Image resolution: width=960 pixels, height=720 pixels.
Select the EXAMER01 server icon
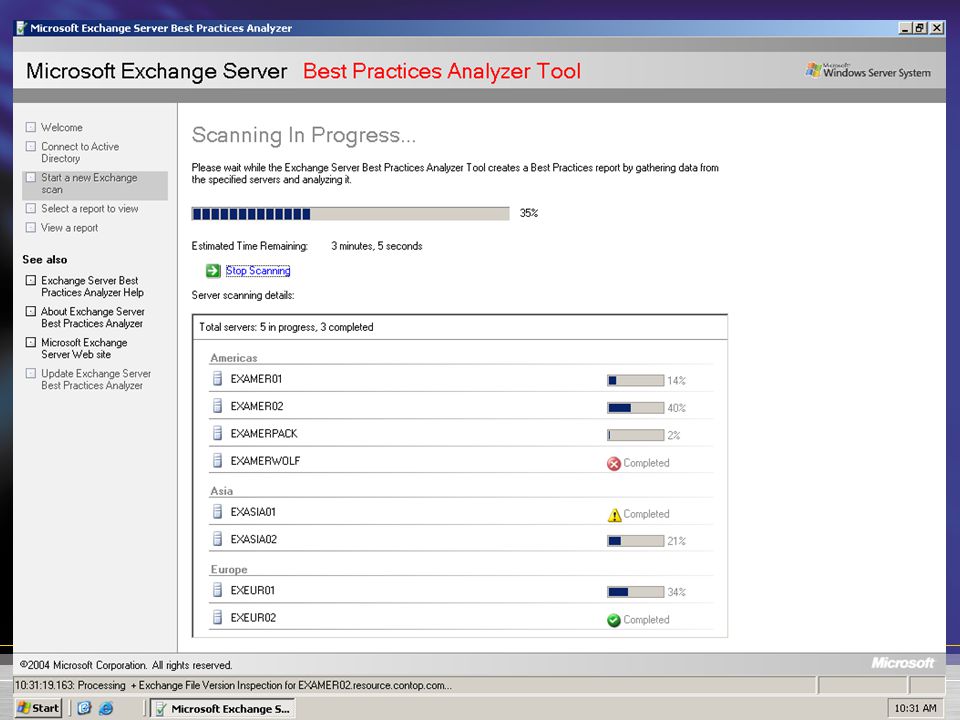[x=217, y=378]
